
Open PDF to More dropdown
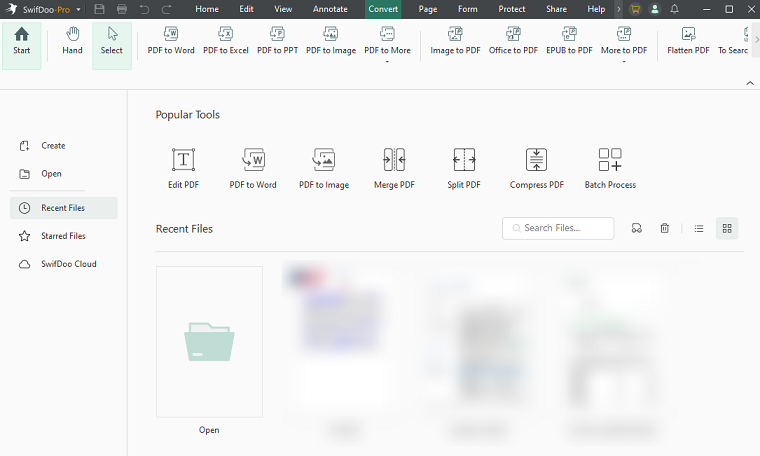tap(387, 44)
